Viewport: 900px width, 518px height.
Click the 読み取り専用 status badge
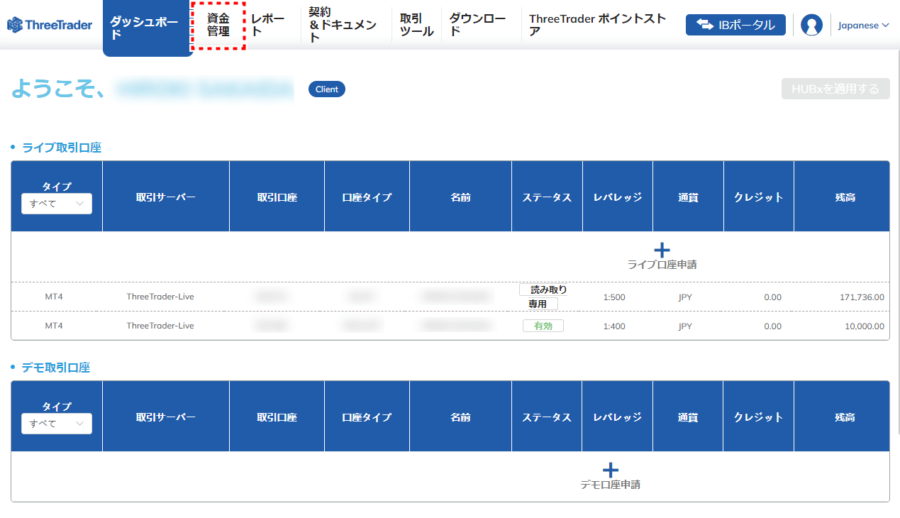pyautogui.click(x=544, y=297)
